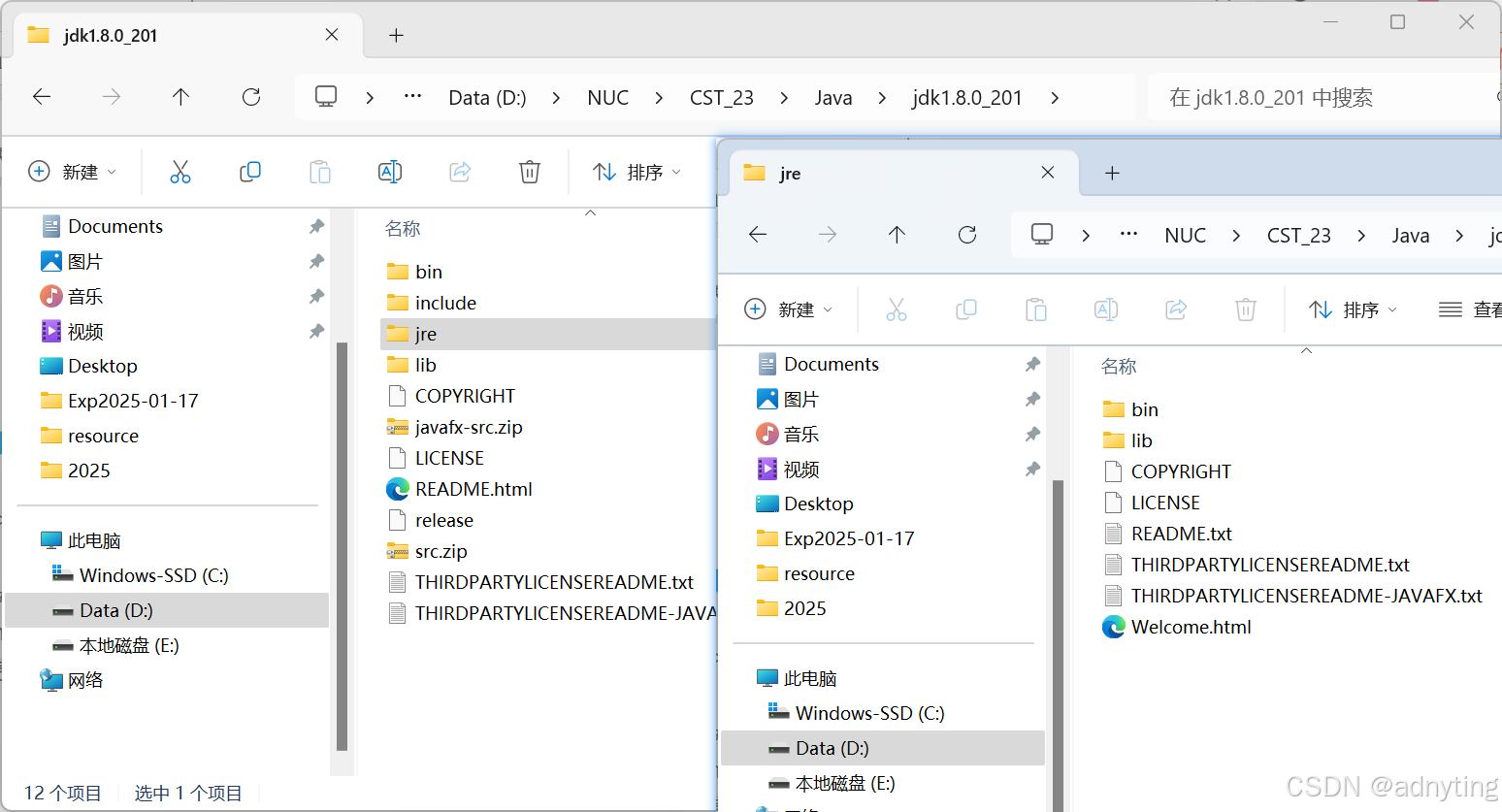
Task: Go up one level in jre window
Action: 897,234
